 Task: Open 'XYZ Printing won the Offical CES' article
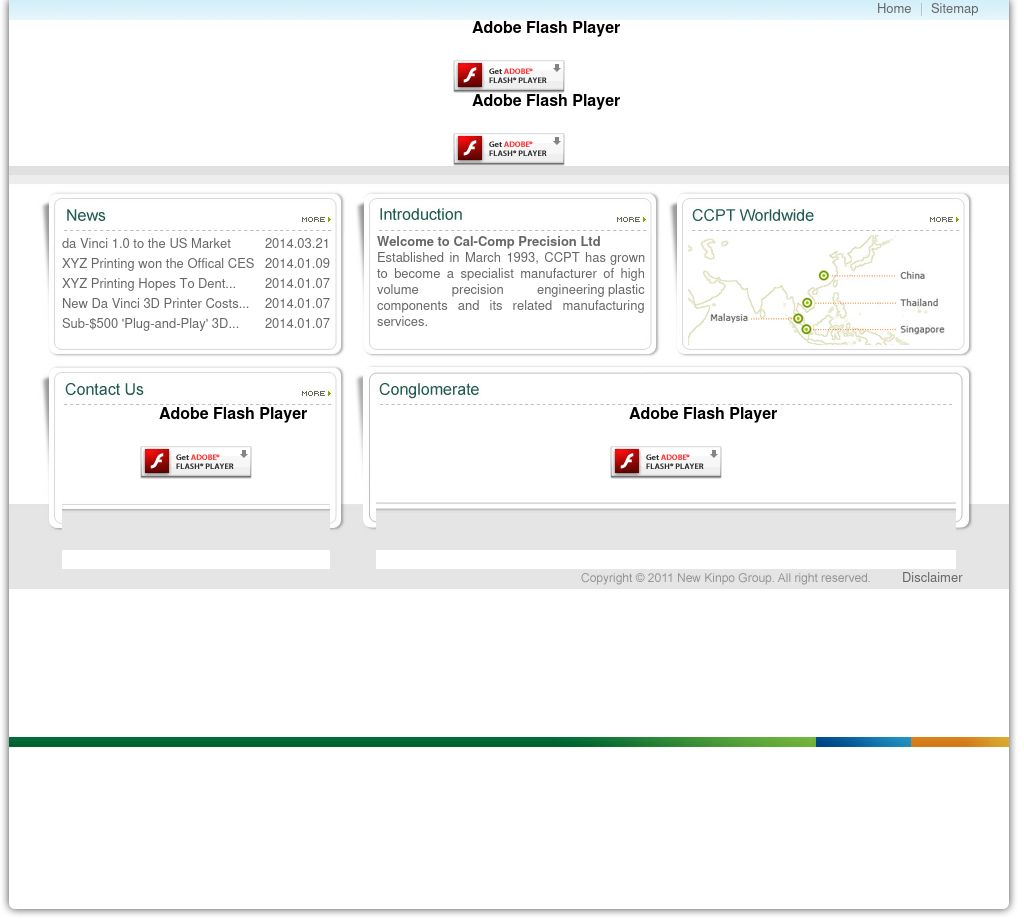tap(158, 264)
